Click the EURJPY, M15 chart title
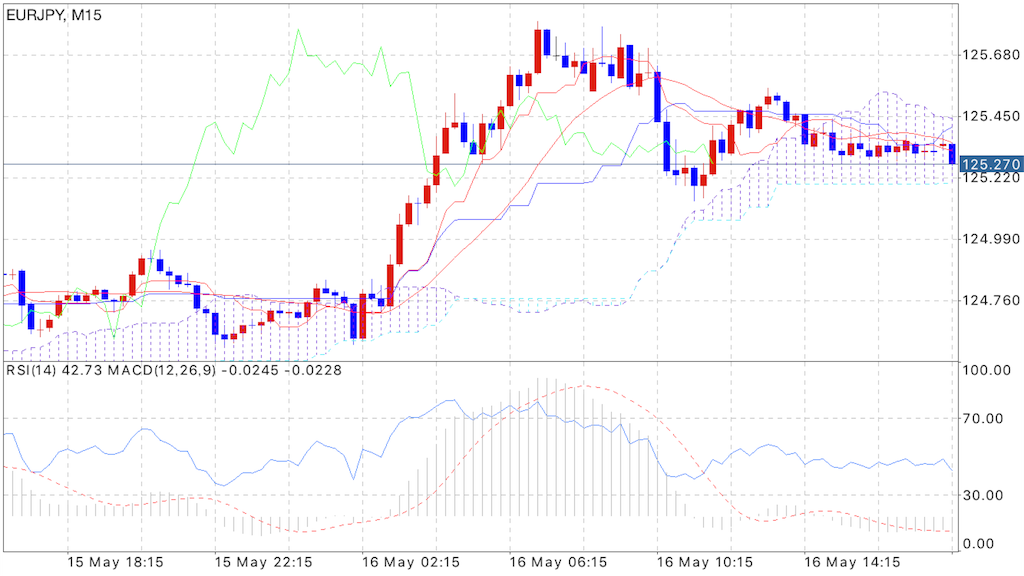The height and width of the screenshot is (576, 1024). click(x=54, y=15)
